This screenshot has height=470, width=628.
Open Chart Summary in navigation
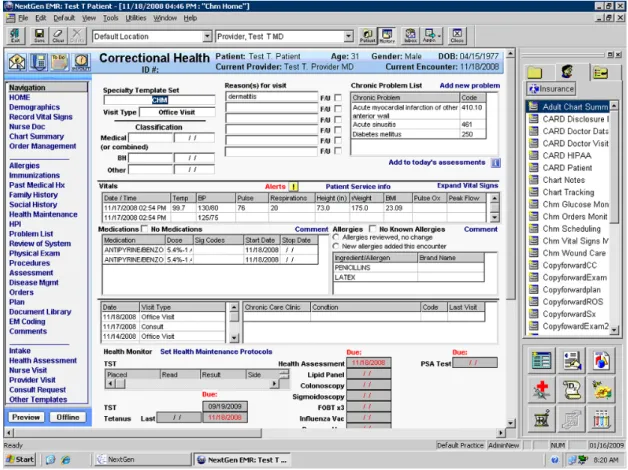pos(36,136)
